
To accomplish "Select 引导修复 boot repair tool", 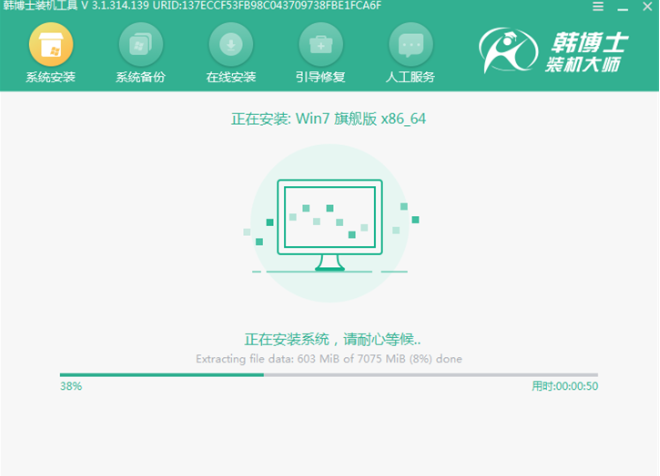I will click(320, 53).
